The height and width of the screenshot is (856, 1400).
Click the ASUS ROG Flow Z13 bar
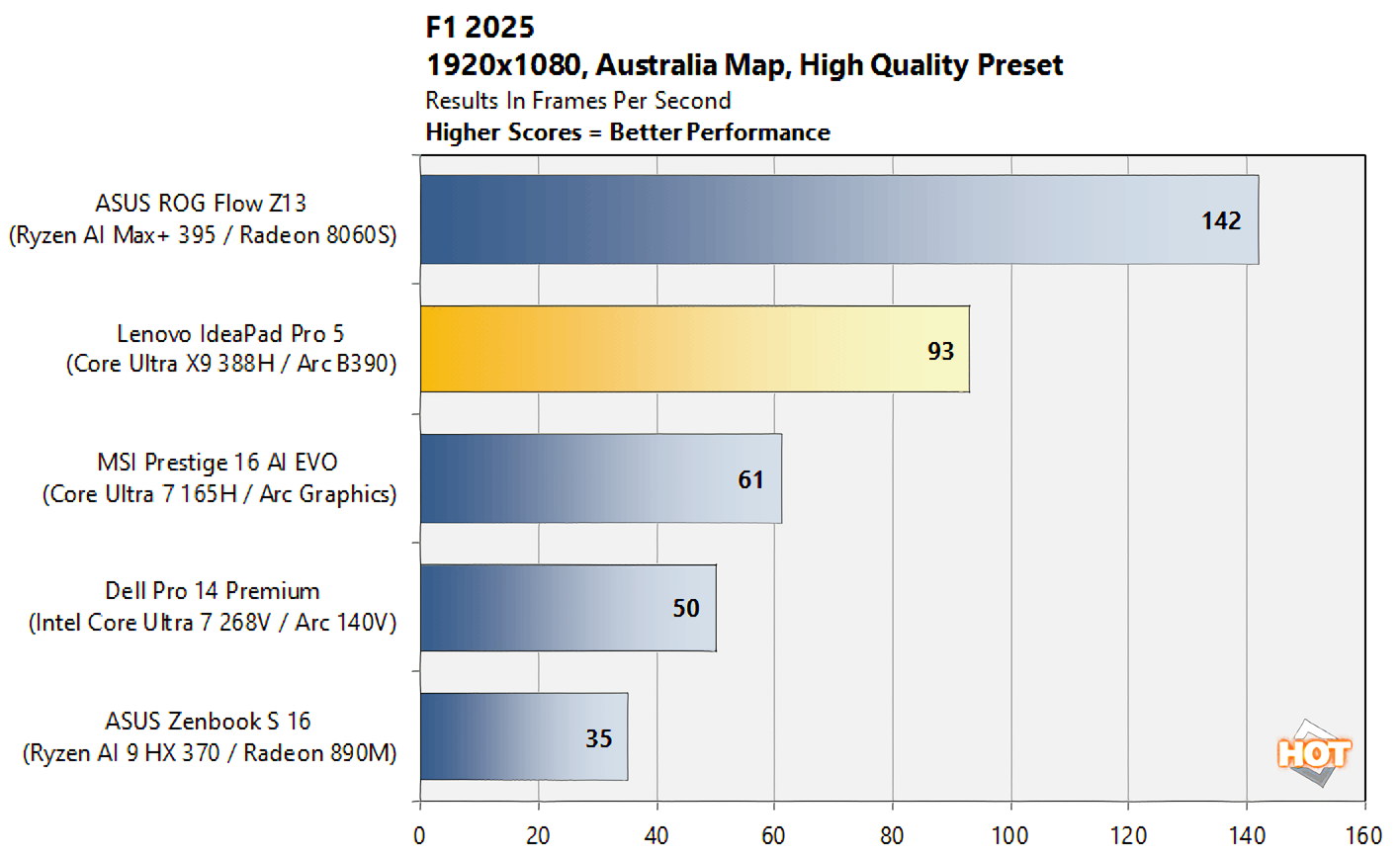pos(839,219)
